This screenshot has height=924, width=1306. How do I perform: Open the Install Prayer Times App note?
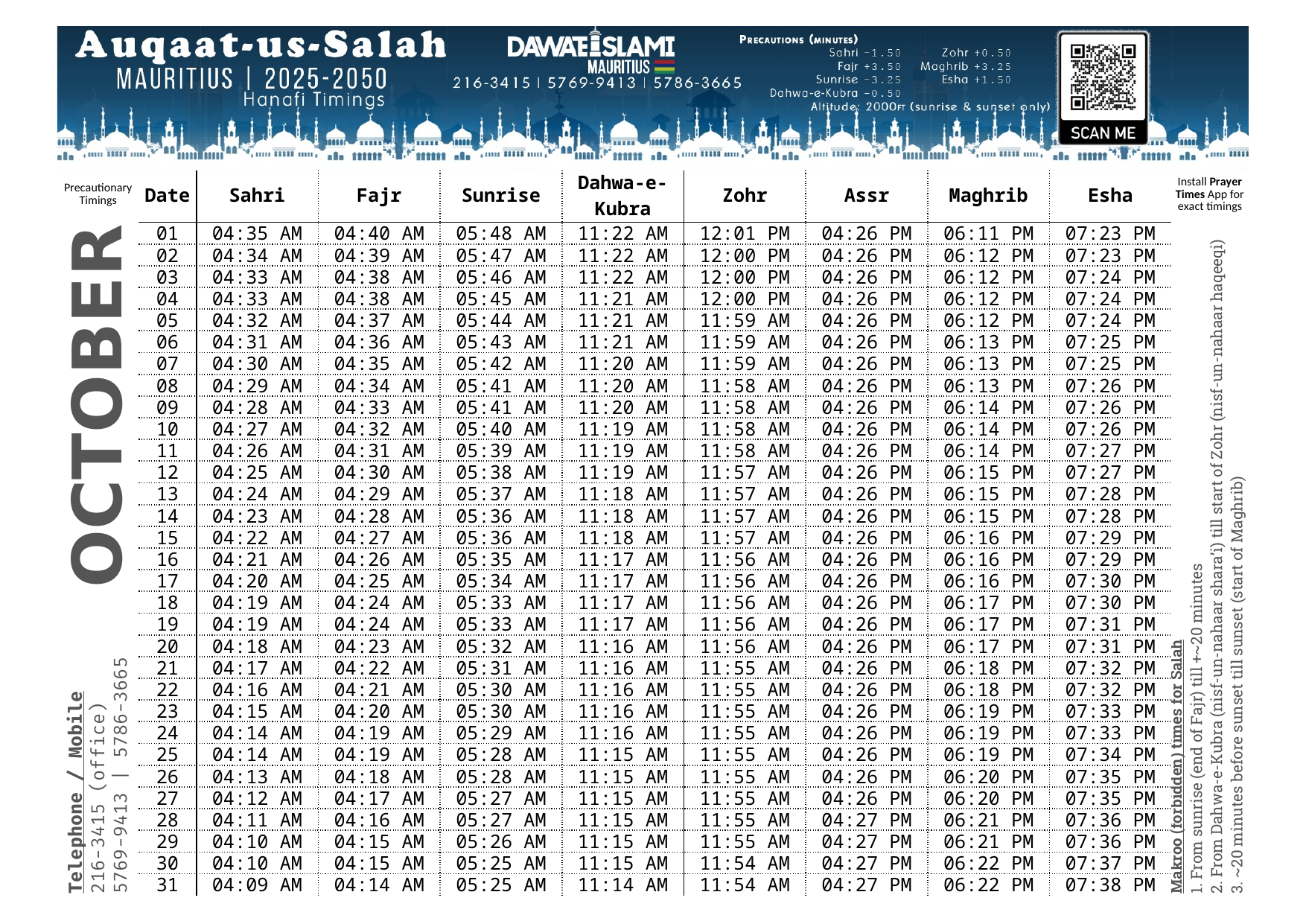tap(1209, 194)
